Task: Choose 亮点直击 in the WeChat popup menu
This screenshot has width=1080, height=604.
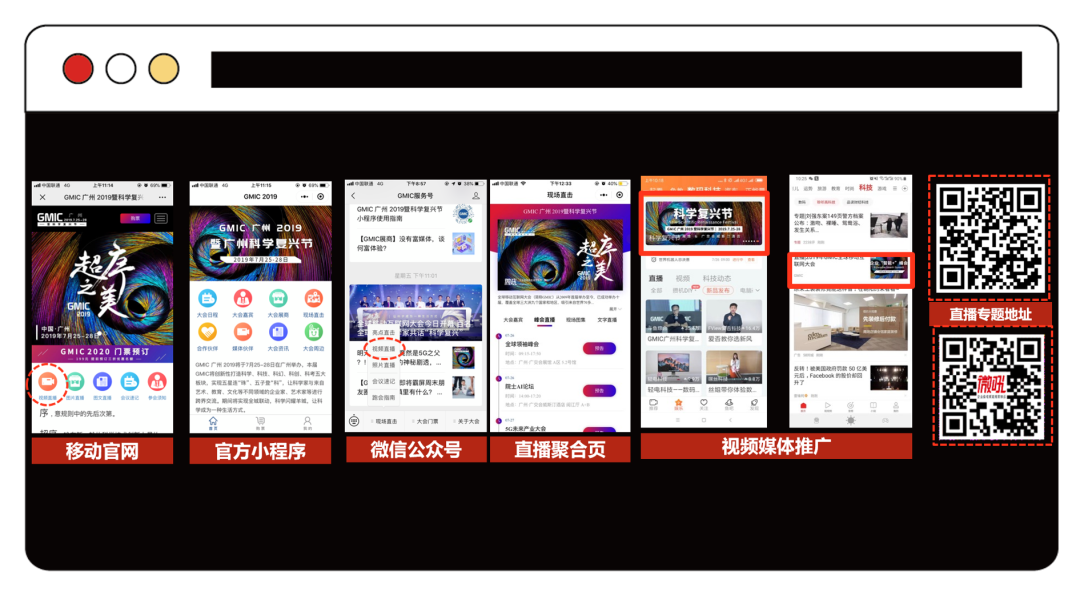Action: pyautogui.click(x=384, y=333)
